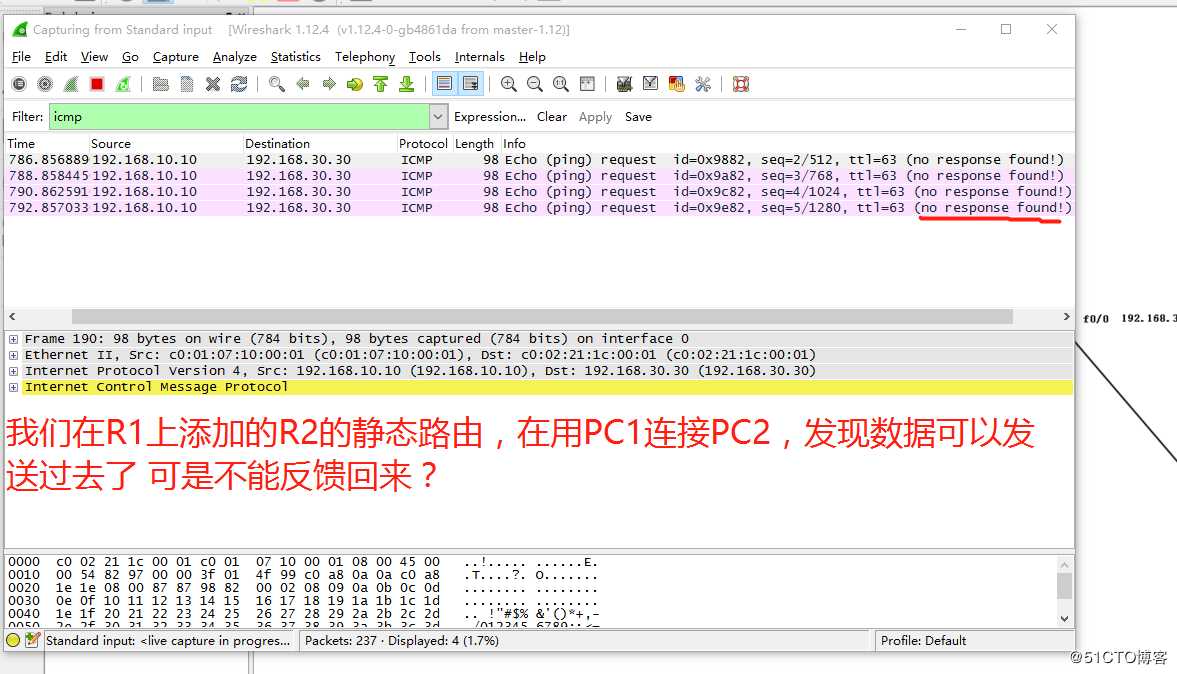Open the Help menu

pyautogui.click(x=531, y=57)
